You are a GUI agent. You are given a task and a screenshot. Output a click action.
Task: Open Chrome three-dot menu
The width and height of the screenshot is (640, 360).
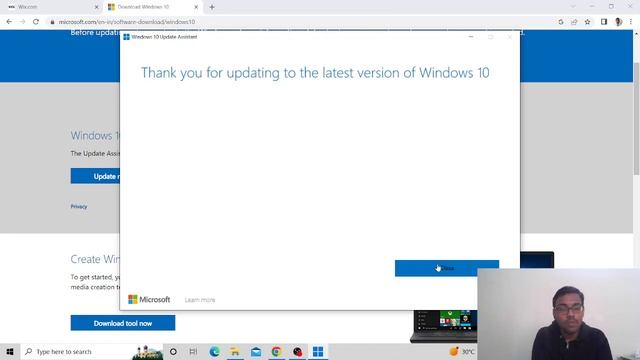click(631, 22)
